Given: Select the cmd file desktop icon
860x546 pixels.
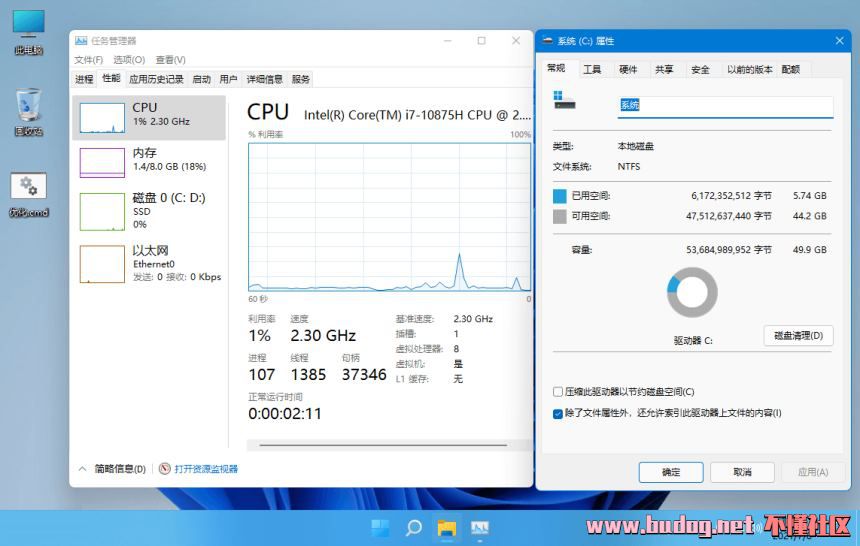Looking at the screenshot, I should click(x=29, y=195).
